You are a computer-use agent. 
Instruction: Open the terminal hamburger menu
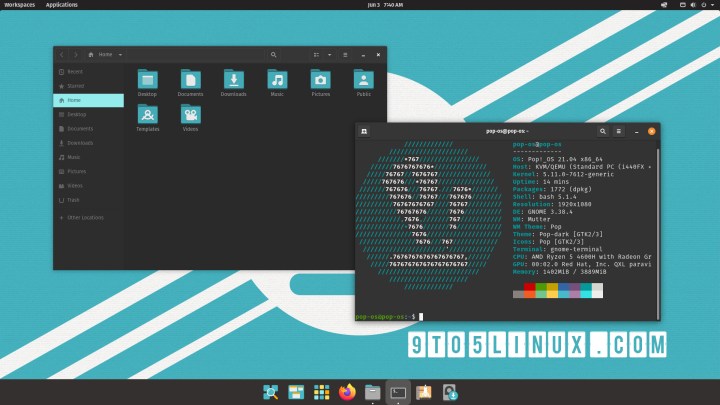point(619,131)
